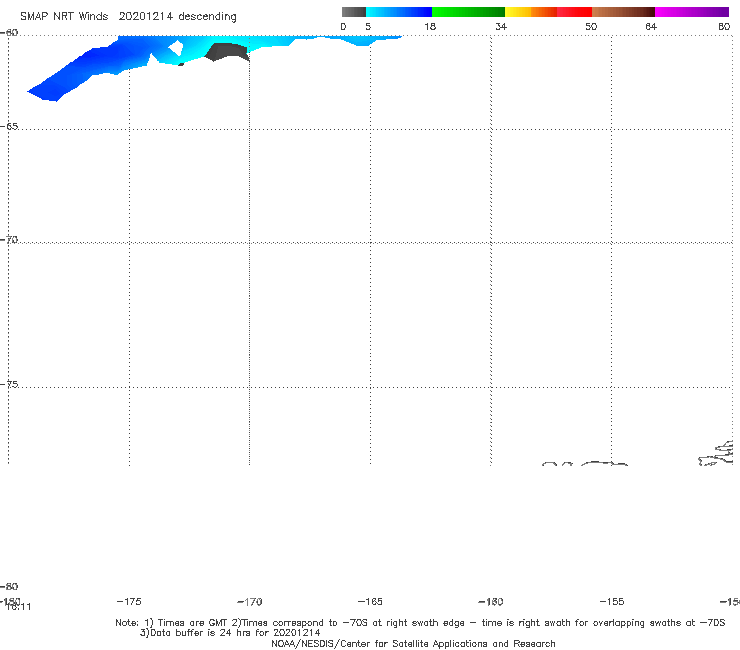Click the word "descending" in the title
Screen dimensions: 740x650
coord(207,17)
